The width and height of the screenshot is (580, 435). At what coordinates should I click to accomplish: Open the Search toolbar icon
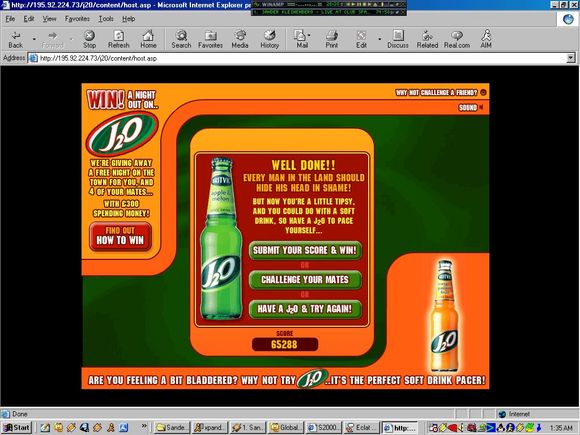click(x=181, y=39)
